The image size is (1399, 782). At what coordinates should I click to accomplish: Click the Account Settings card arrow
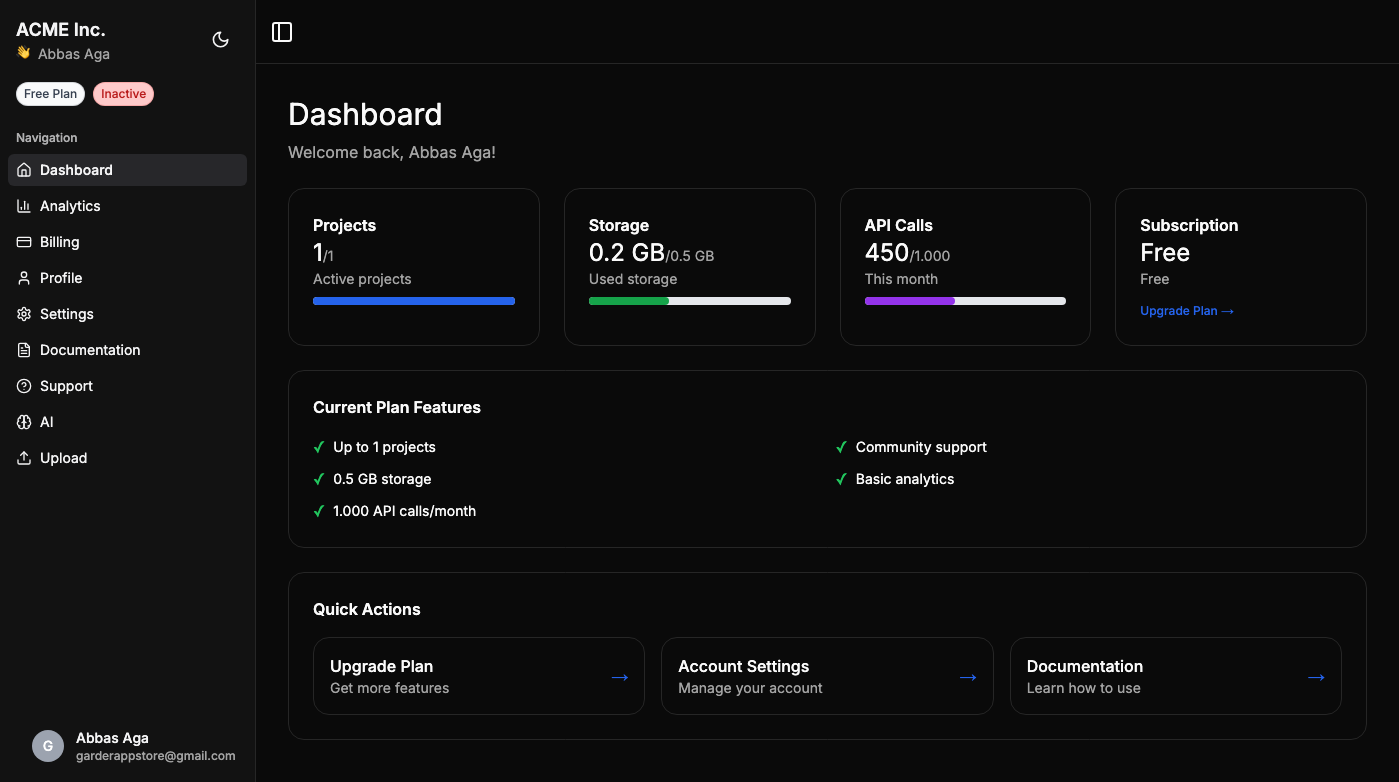967,676
